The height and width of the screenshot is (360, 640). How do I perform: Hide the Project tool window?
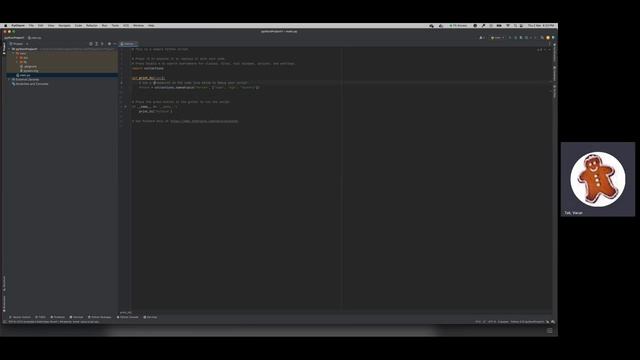coord(115,44)
